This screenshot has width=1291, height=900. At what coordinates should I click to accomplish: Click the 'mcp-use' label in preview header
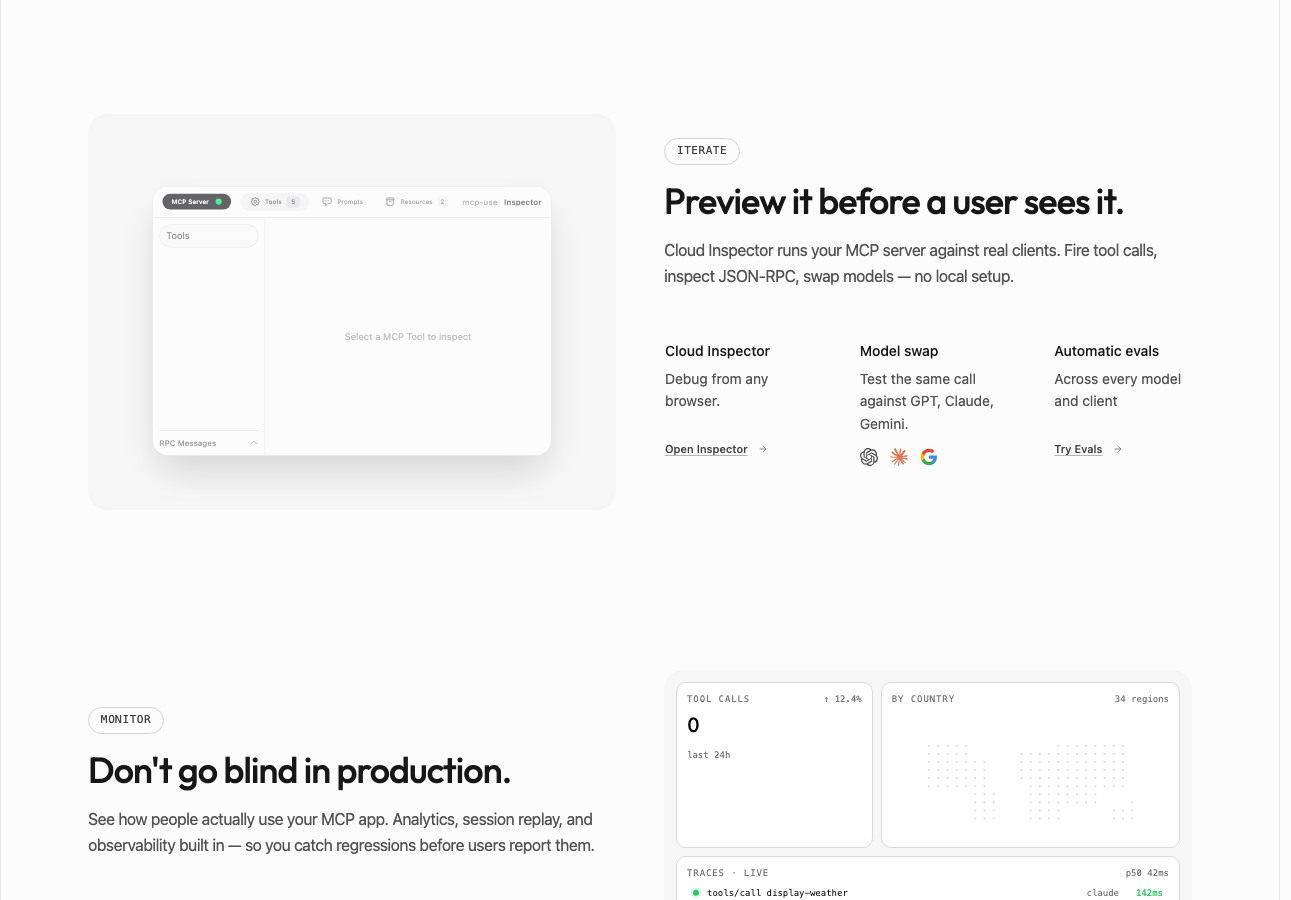[480, 202]
